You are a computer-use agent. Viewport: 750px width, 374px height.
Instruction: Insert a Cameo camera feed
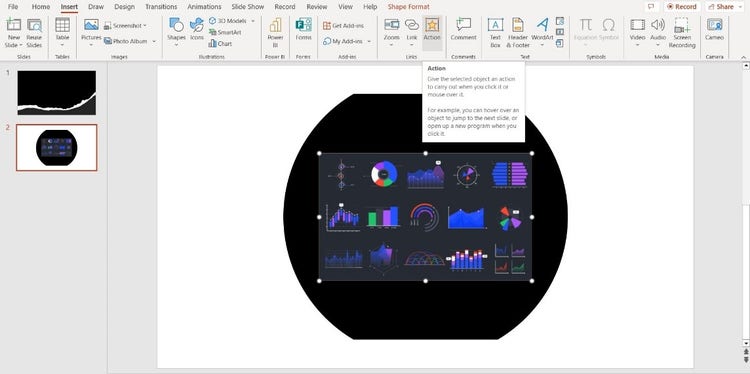(x=715, y=29)
